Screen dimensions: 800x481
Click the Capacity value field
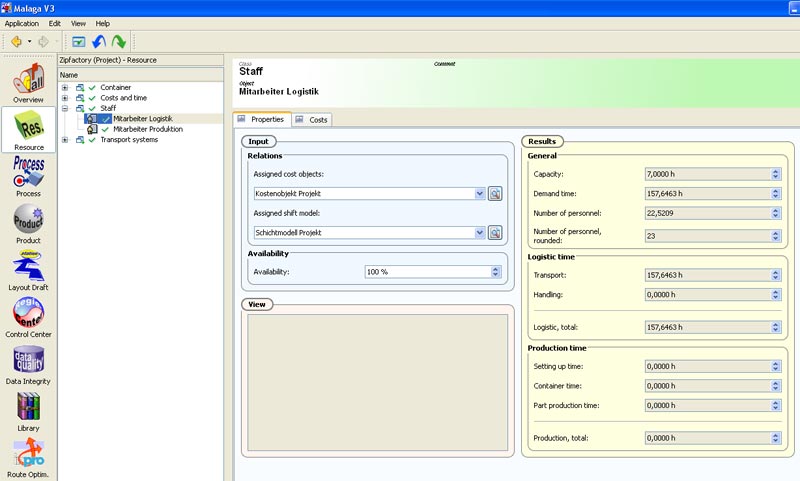pyautogui.click(x=708, y=174)
